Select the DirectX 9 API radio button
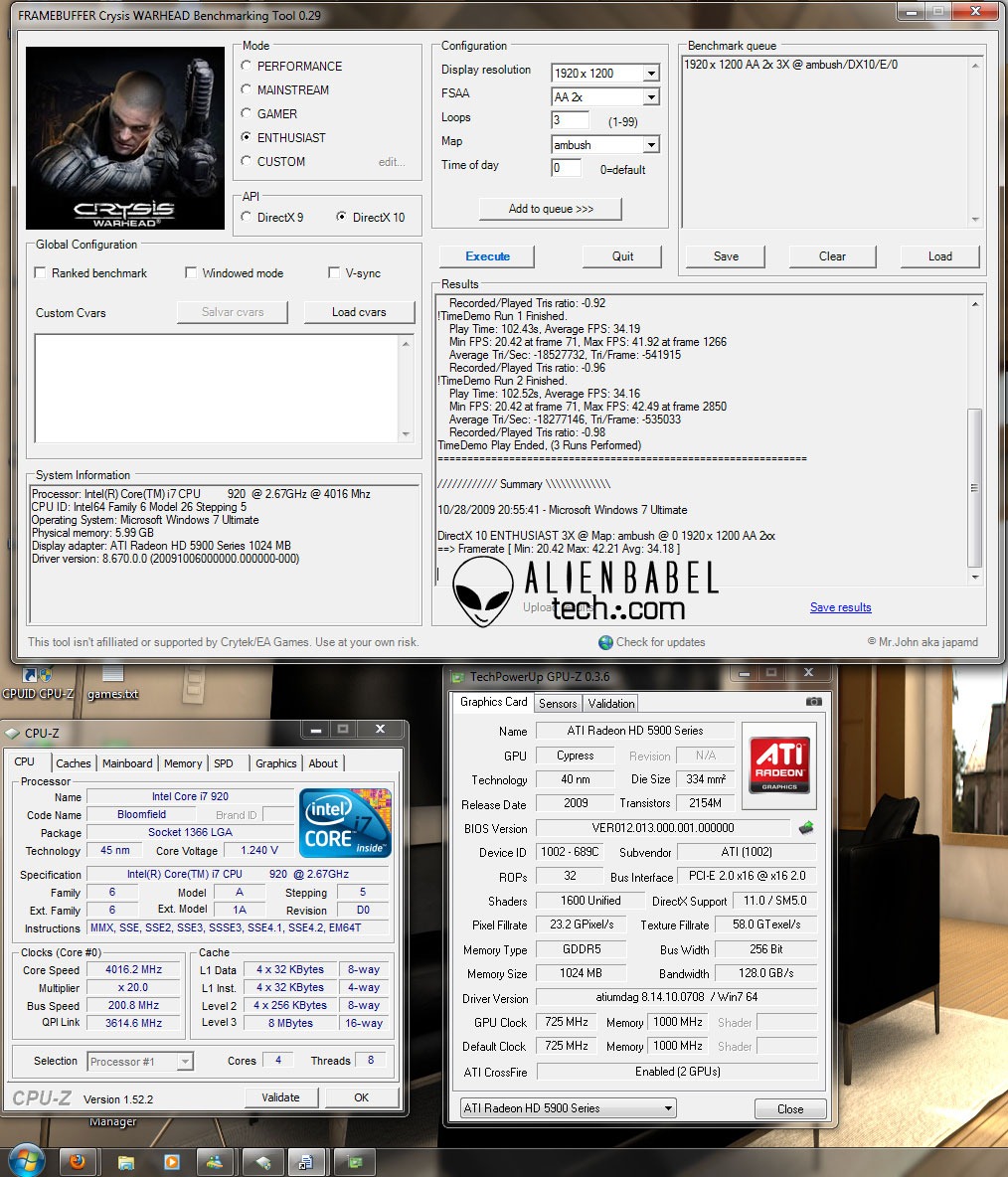The image size is (1008, 1177). click(x=246, y=217)
